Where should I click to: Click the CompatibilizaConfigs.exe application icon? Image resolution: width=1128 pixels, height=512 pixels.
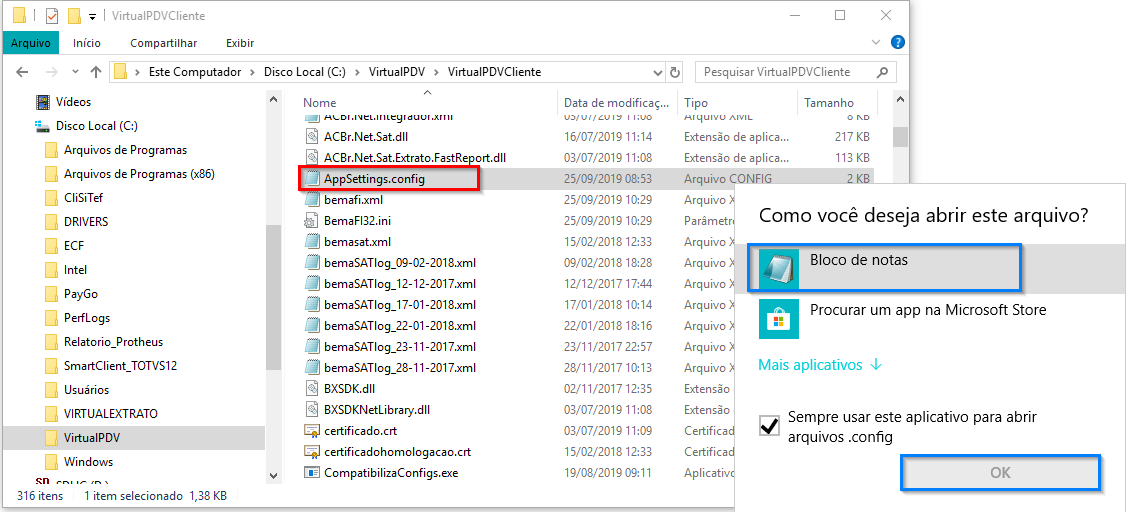tap(311, 472)
